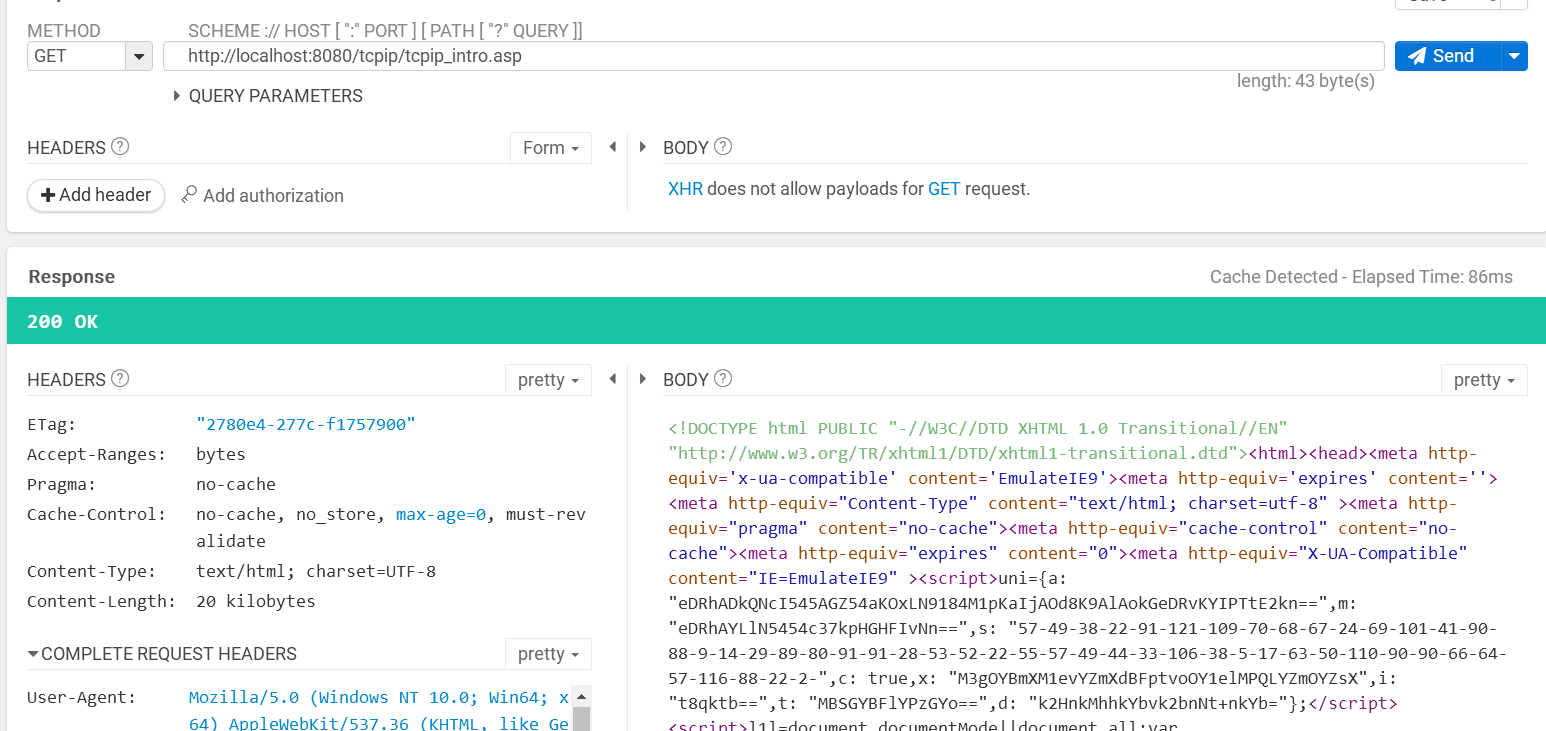The height and width of the screenshot is (731, 1546).
Task: Click the URL input field
Action: [x=773, y=56]
